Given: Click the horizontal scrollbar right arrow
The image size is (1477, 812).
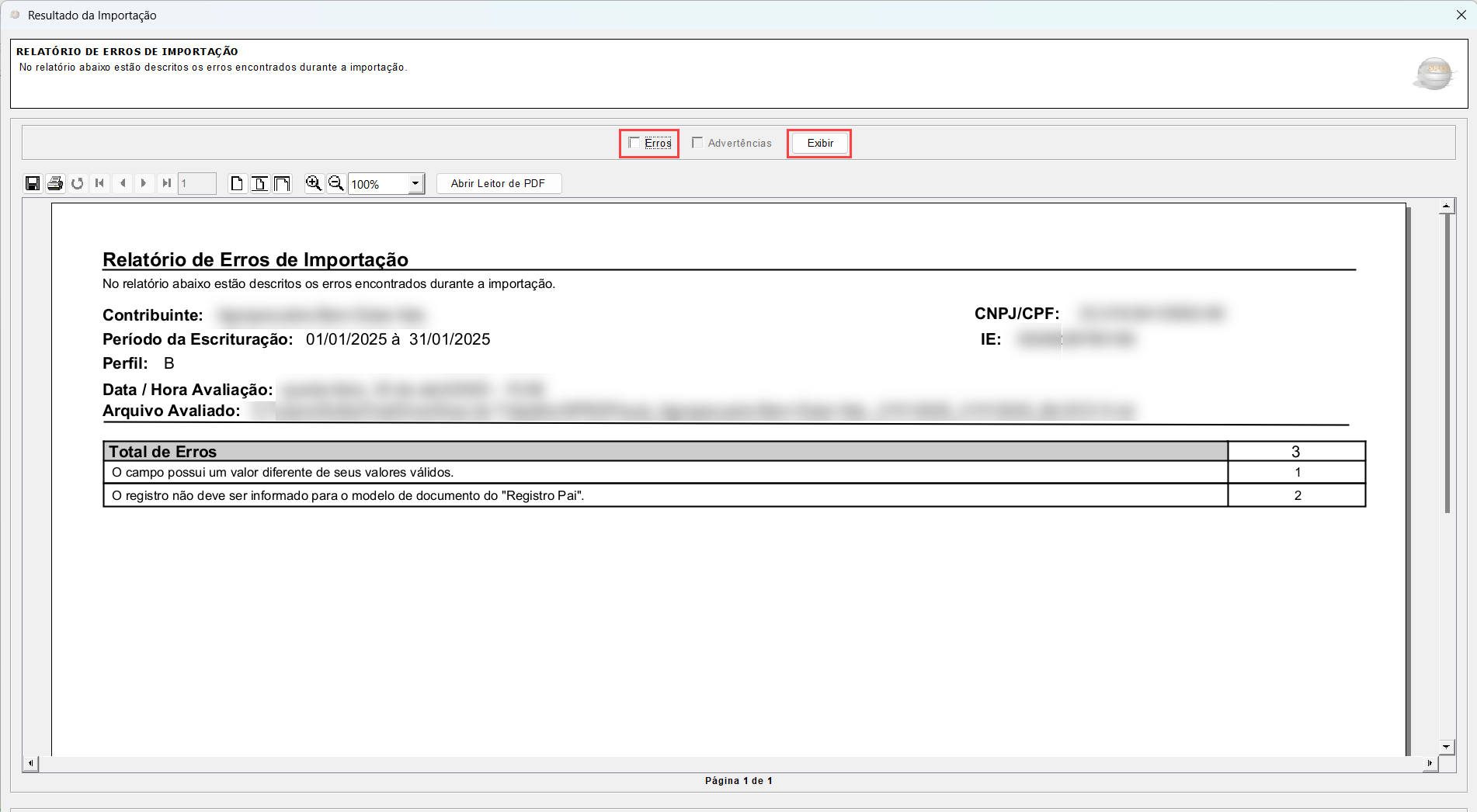Looking at the screenshot, I should pyautogui.click(x=1430, y=763).
